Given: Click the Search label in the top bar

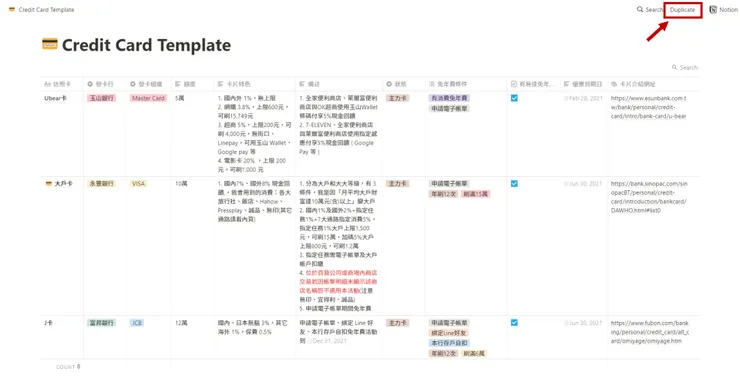Looking at the screenshot, I should 654,9.
